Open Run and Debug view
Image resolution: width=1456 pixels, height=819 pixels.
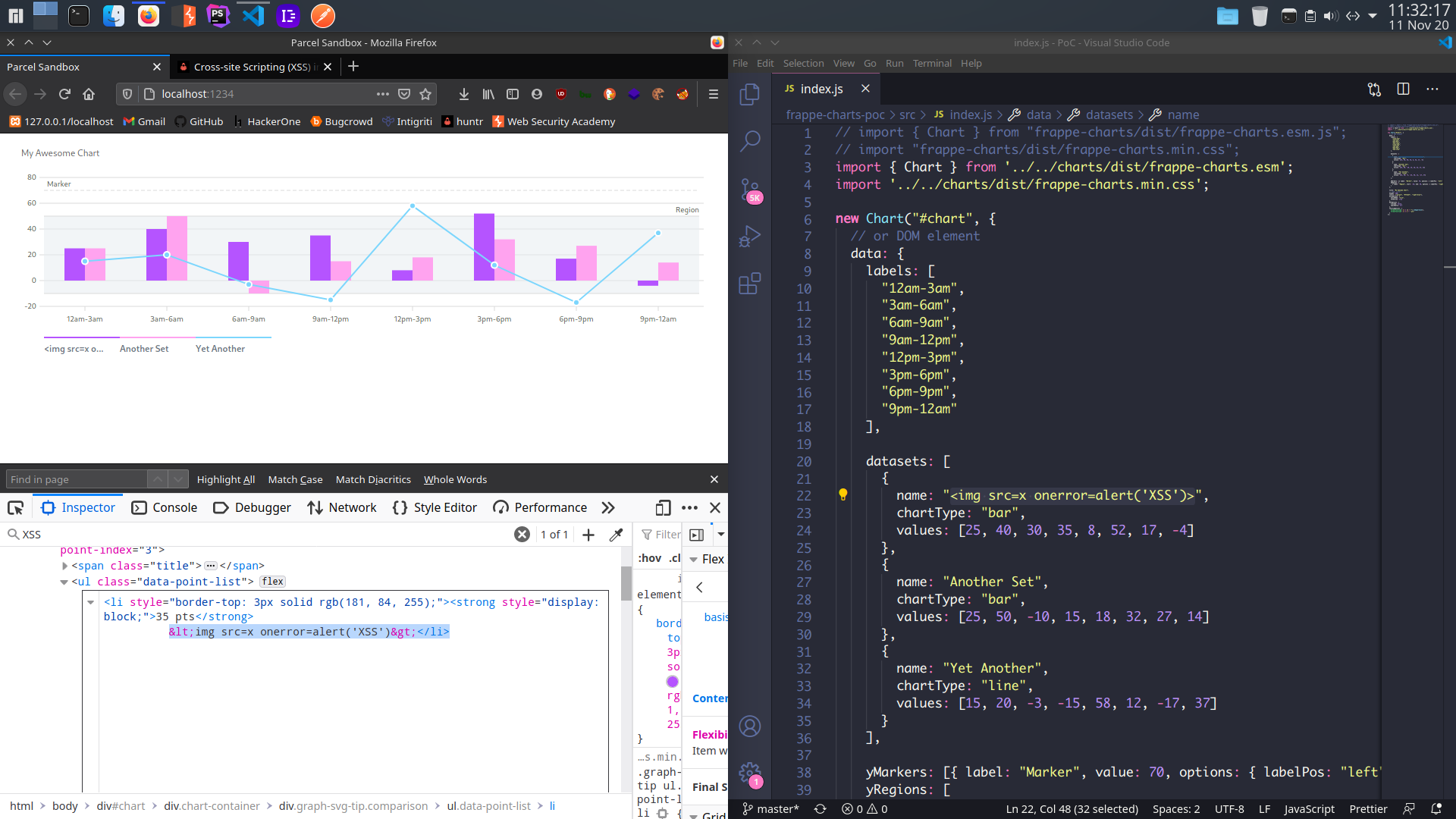point(749,237)
